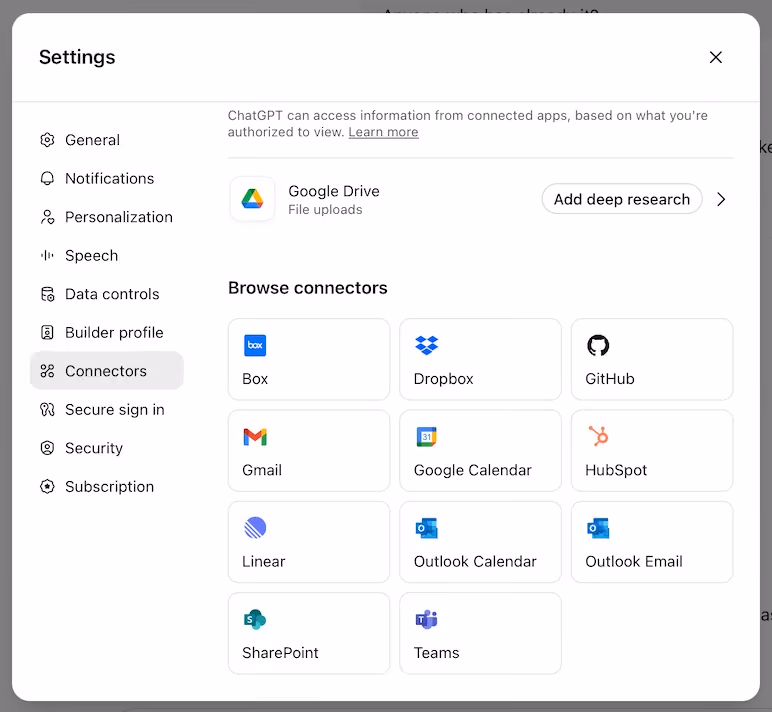Viewport: 772px width, 712px height.
Task: Open the GitHub connector card label
Action: pos(610,379)
